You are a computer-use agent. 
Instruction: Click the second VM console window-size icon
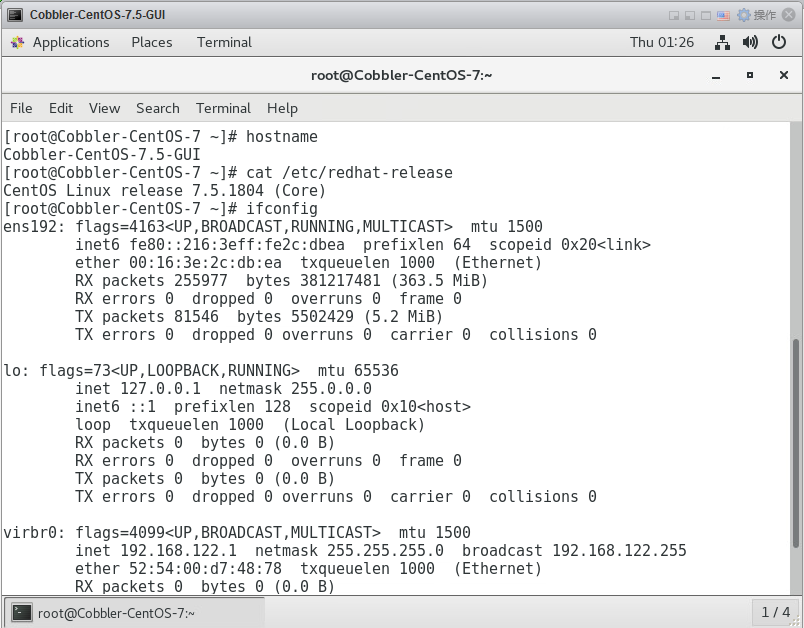(x=690, y=15)
